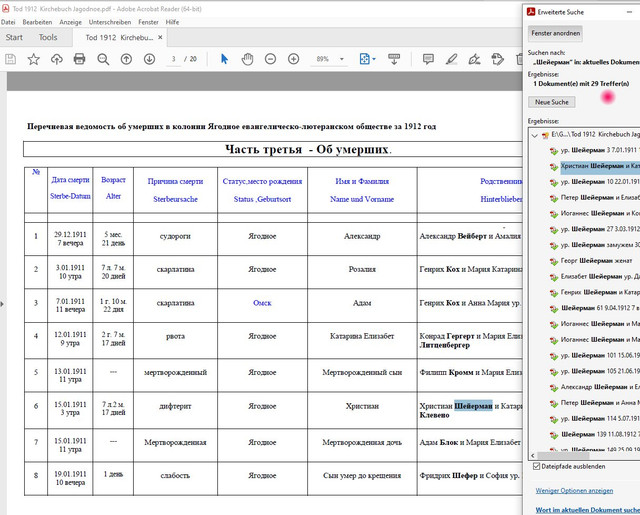Open the magnifier find text tool
The image size is (640, 515).
(x=103, y=59)
